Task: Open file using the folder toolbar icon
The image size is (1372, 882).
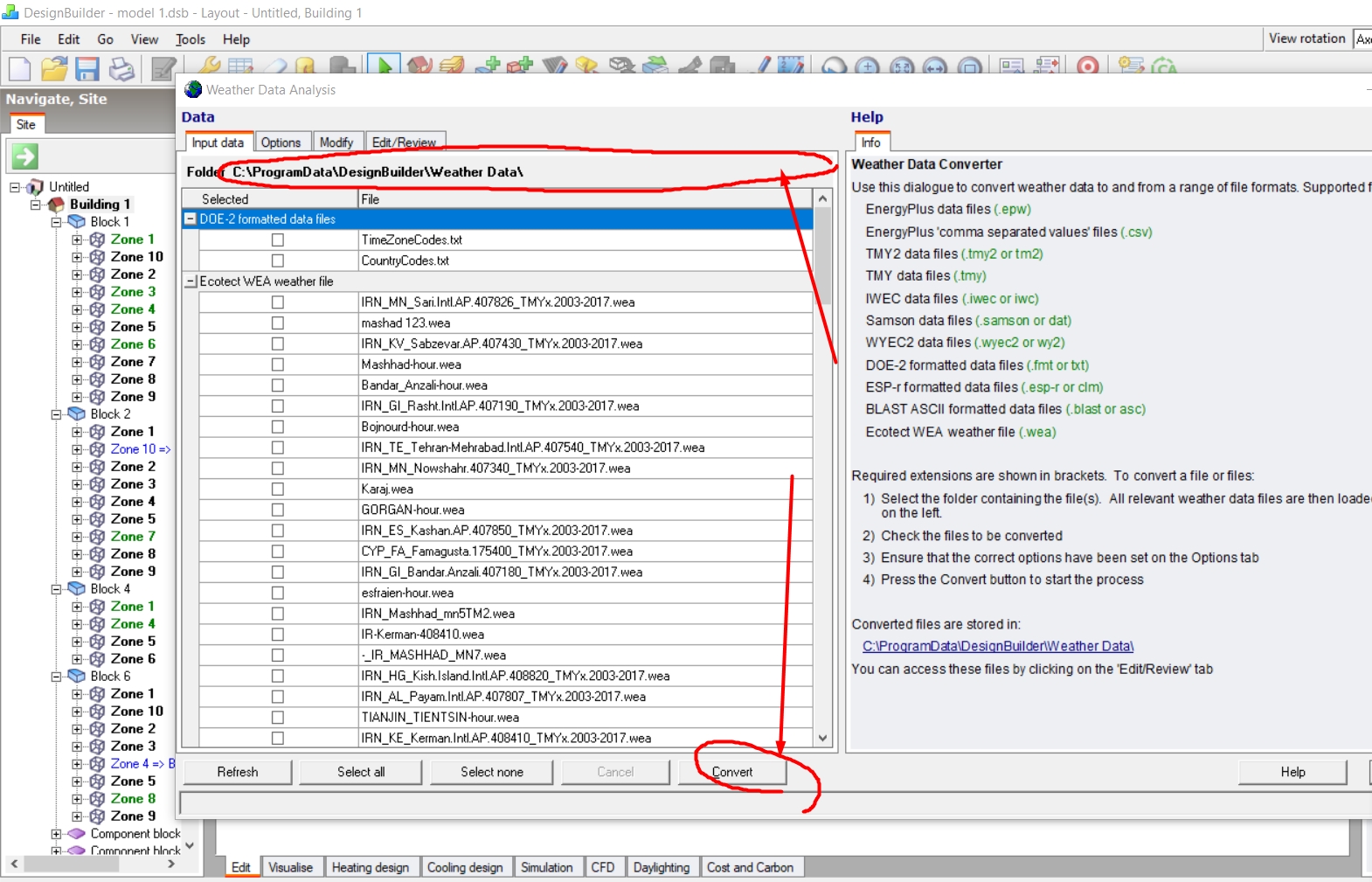Action: pos(54,68)
